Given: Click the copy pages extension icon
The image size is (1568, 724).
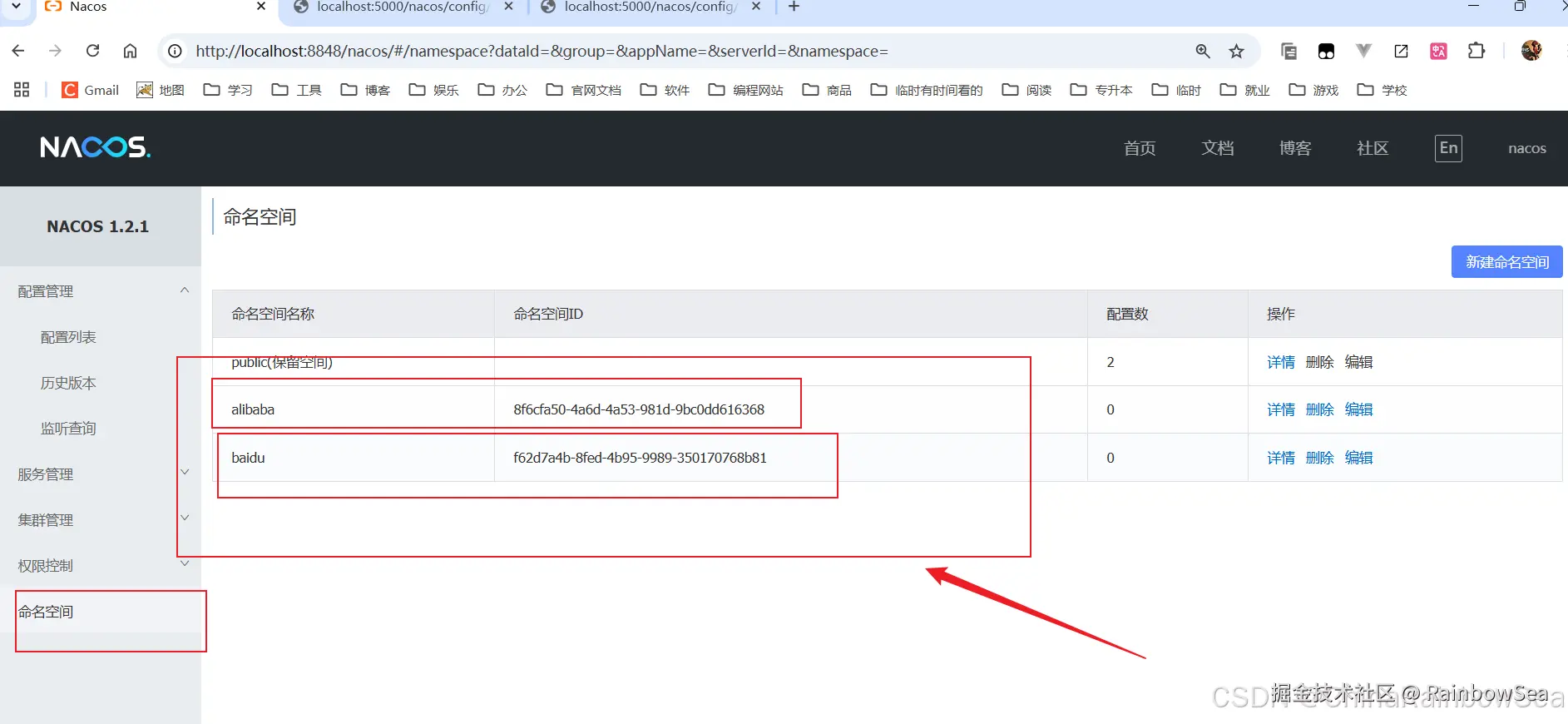Looking at the screenshot, I should (x=1289, y=51).
